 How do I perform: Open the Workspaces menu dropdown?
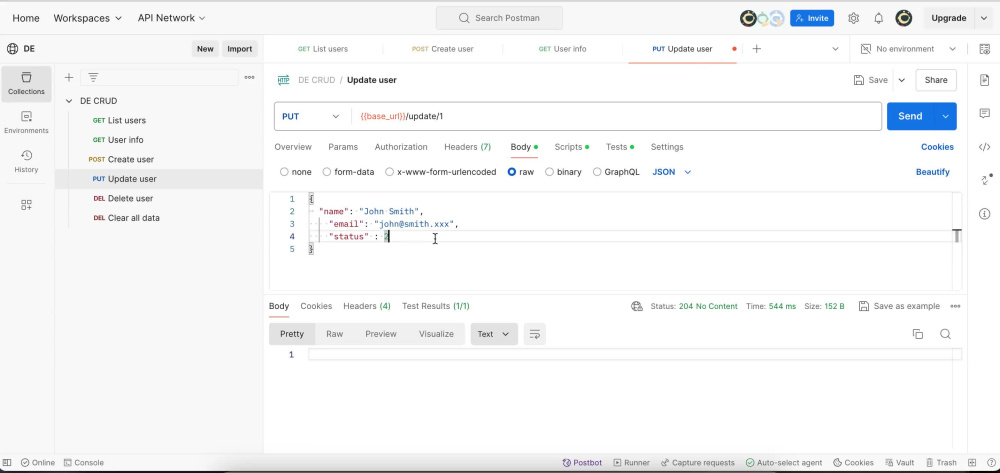click(87, 18)
